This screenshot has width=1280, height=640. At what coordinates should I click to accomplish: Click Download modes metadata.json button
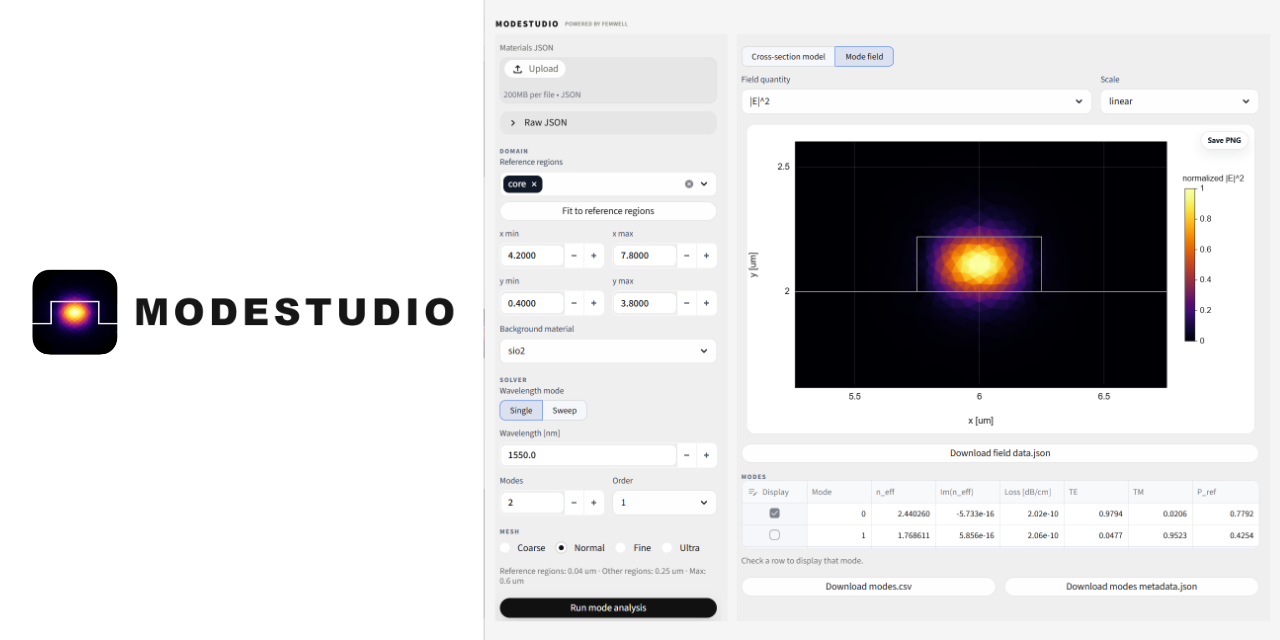[1131, 587]
